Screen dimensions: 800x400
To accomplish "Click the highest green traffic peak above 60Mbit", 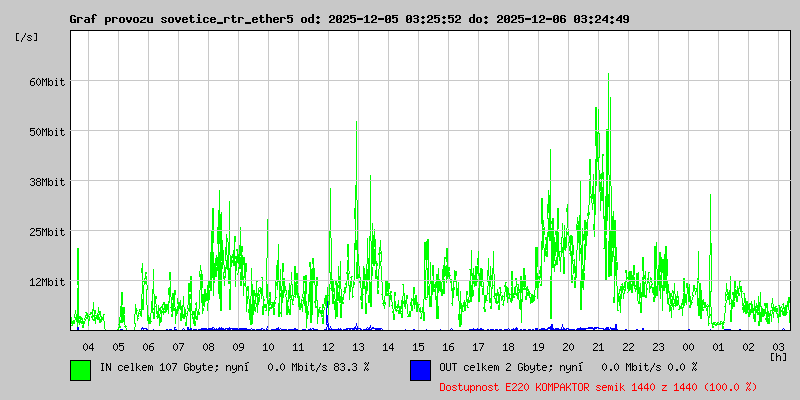I will pos(608,76).
